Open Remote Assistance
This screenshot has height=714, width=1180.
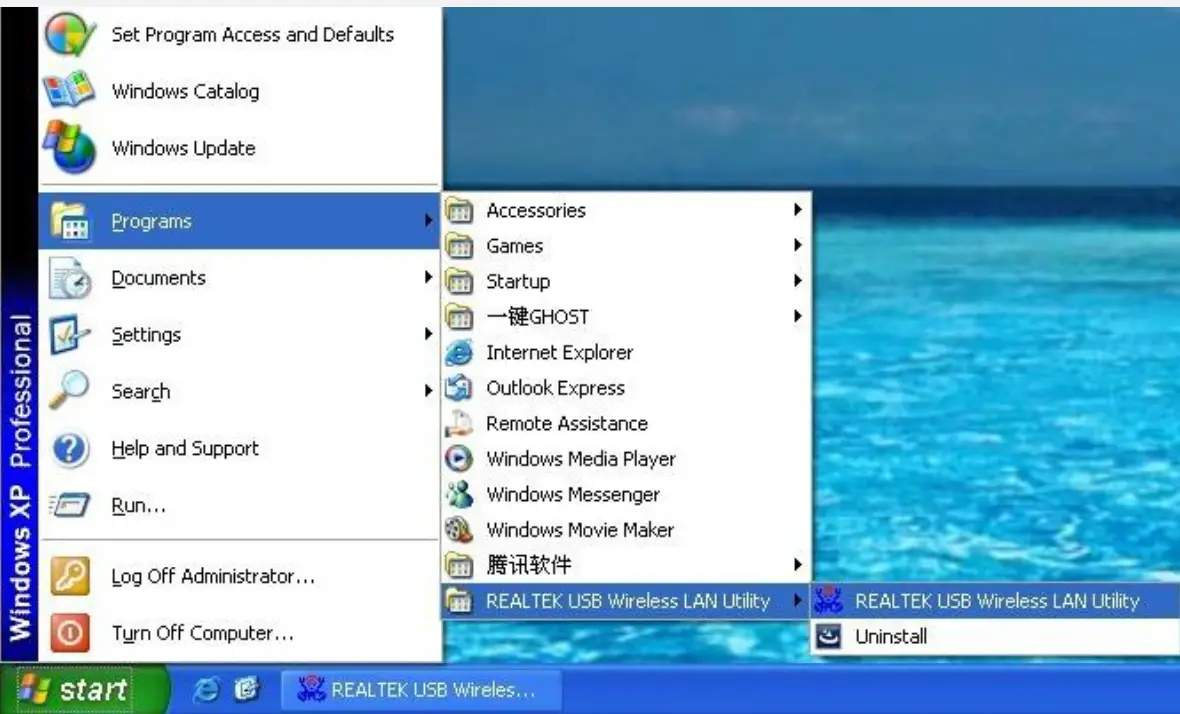click(x=626, y=424)
